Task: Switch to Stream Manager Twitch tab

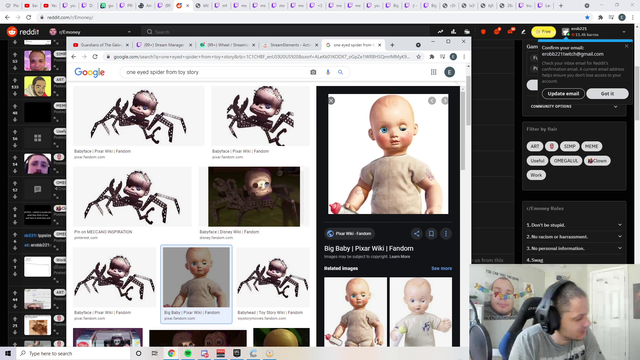Action: pos(163,45)
